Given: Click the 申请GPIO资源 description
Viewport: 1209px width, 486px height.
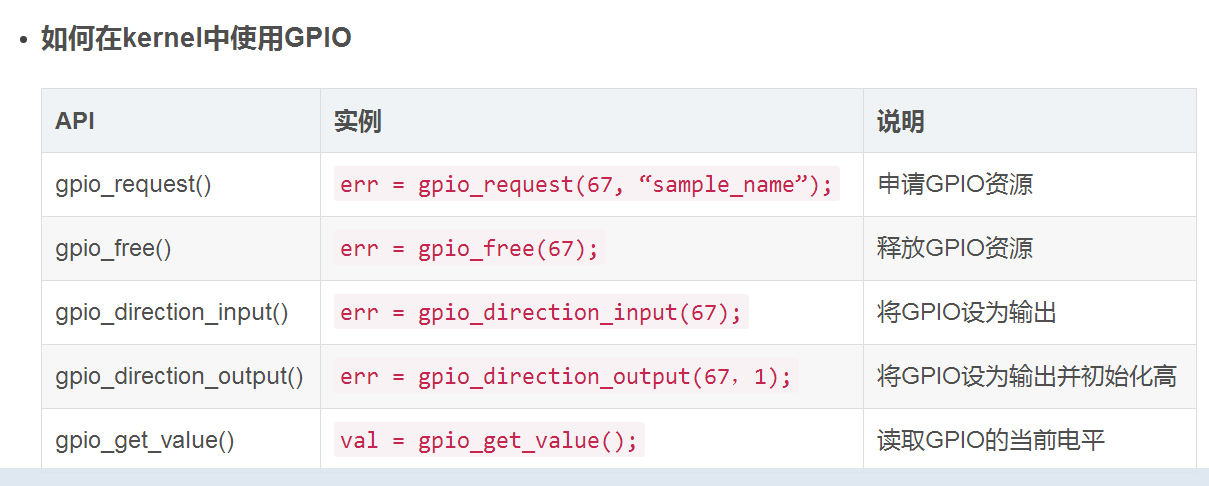Looking at the screenshot, I should [x=955, y=185].
